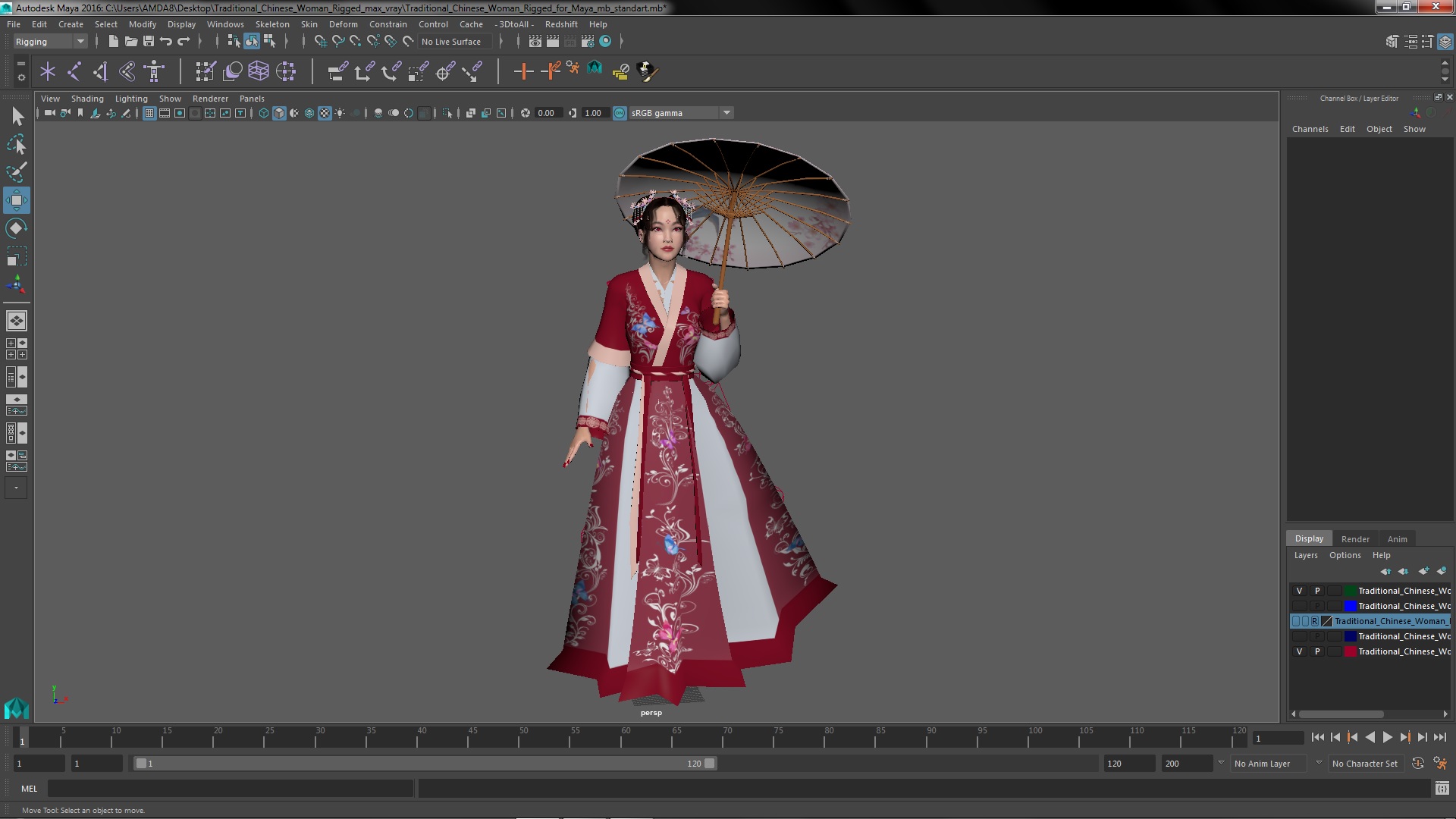Click the layer editor horizontal scrollbar
The image size is (1456, 819).
pos(1340,714)
